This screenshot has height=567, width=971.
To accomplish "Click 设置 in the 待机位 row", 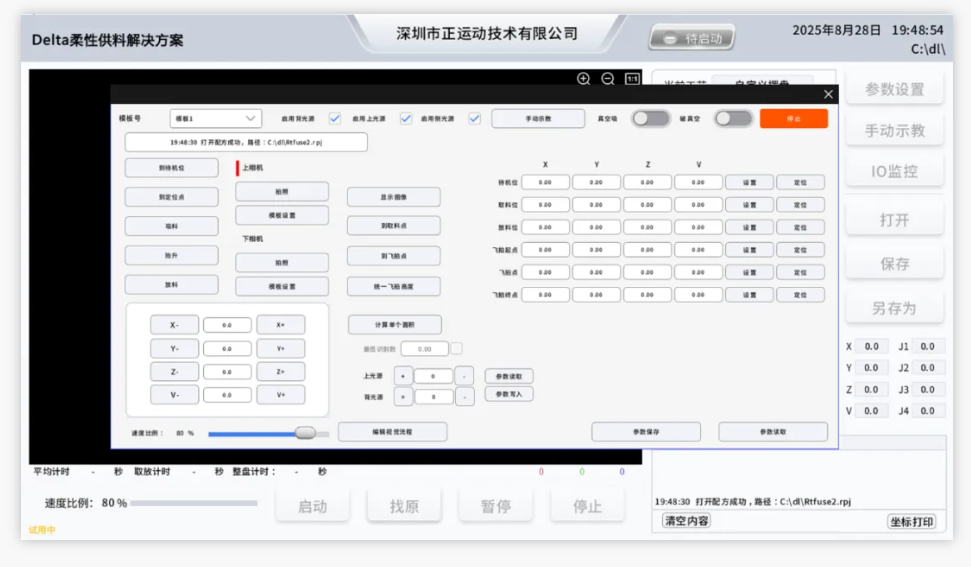I will [x=749, y=182].
